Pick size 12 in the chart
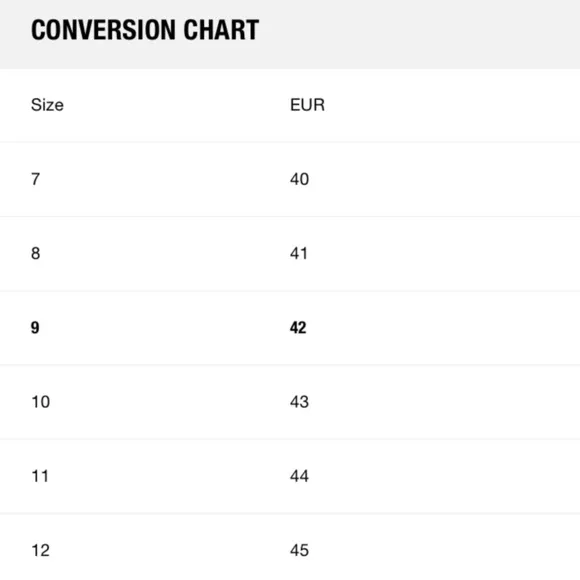The width and height of the screenshot is (580, 580). click(41, 550)
